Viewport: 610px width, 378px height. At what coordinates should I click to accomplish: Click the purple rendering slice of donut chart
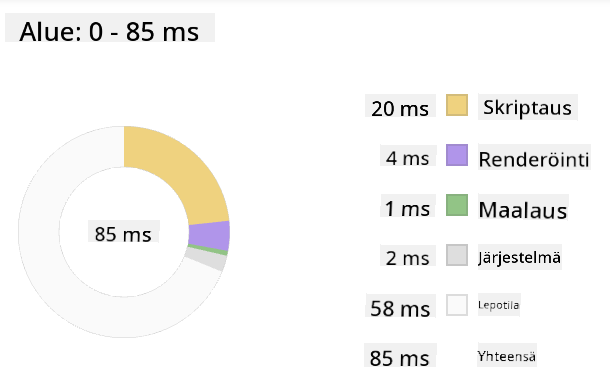[209, 236]
